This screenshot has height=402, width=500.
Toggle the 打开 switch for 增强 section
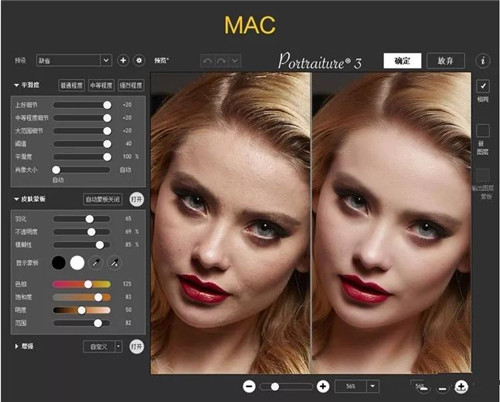click(137, 347)
